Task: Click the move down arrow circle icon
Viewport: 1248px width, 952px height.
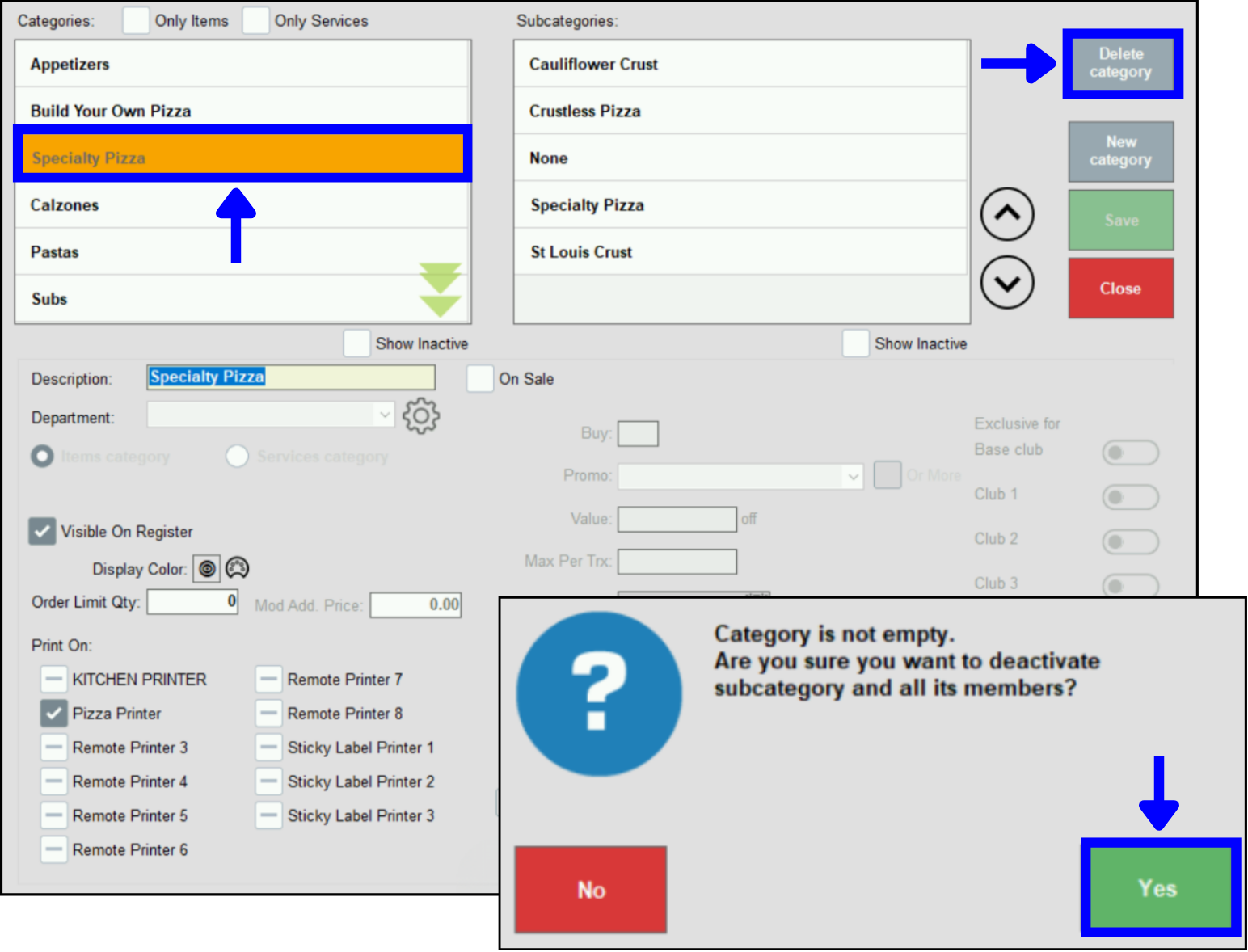Action: pyautogui.click(x=1006, y=283)
